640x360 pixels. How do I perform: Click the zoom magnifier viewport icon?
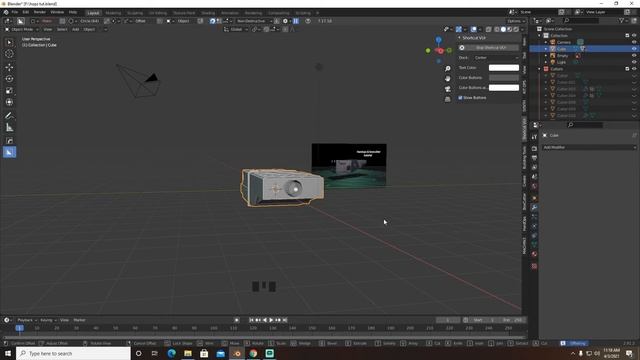(448, 69)
